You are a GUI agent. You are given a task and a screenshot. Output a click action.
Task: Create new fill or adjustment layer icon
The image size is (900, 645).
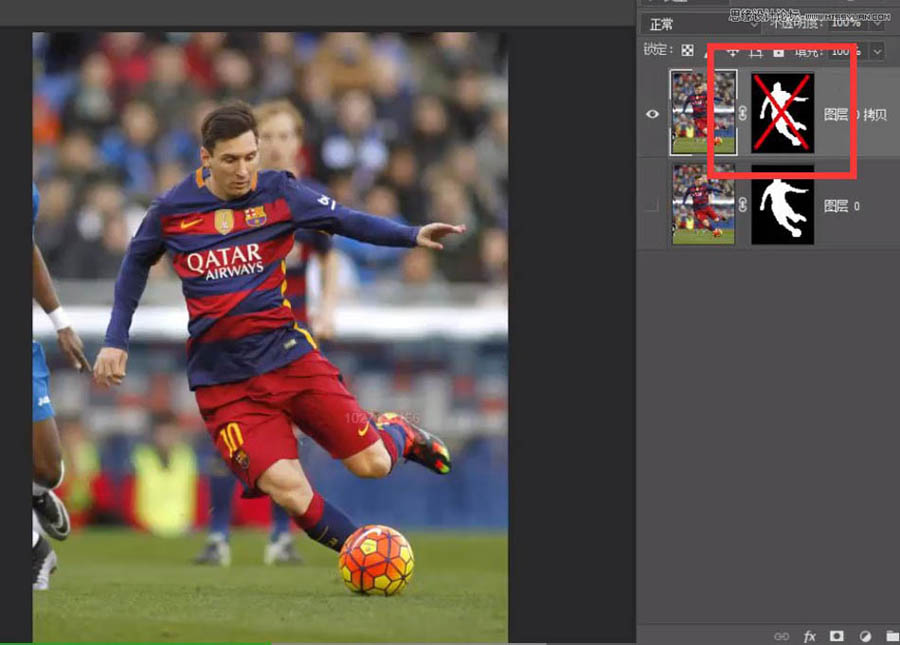[865, 636]
